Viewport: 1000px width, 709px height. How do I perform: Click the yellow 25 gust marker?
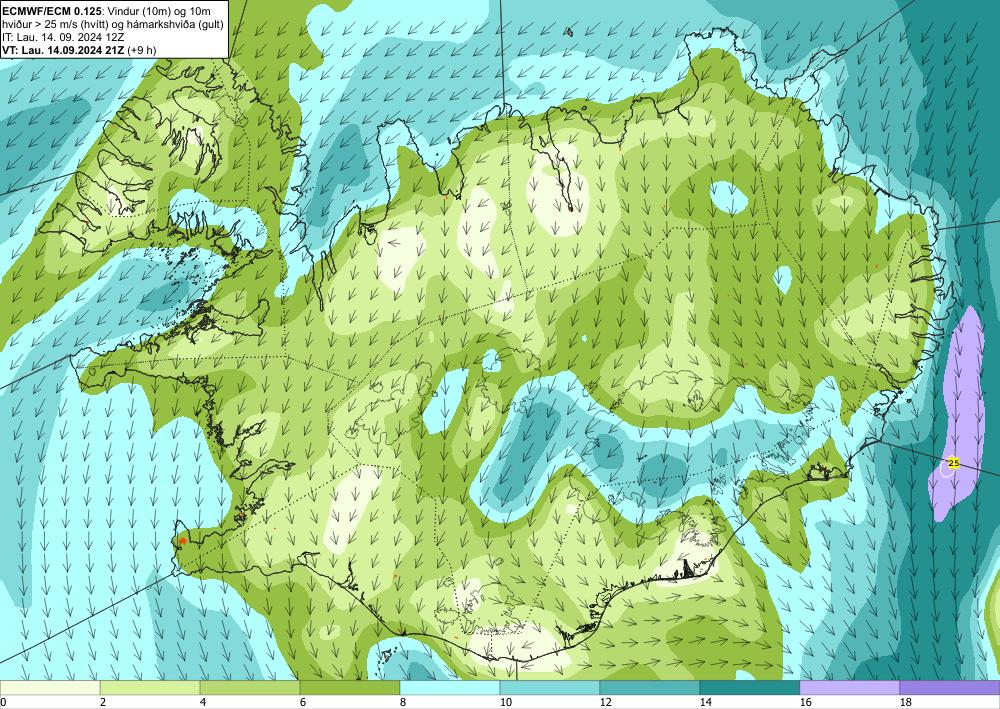click(953, 463)
